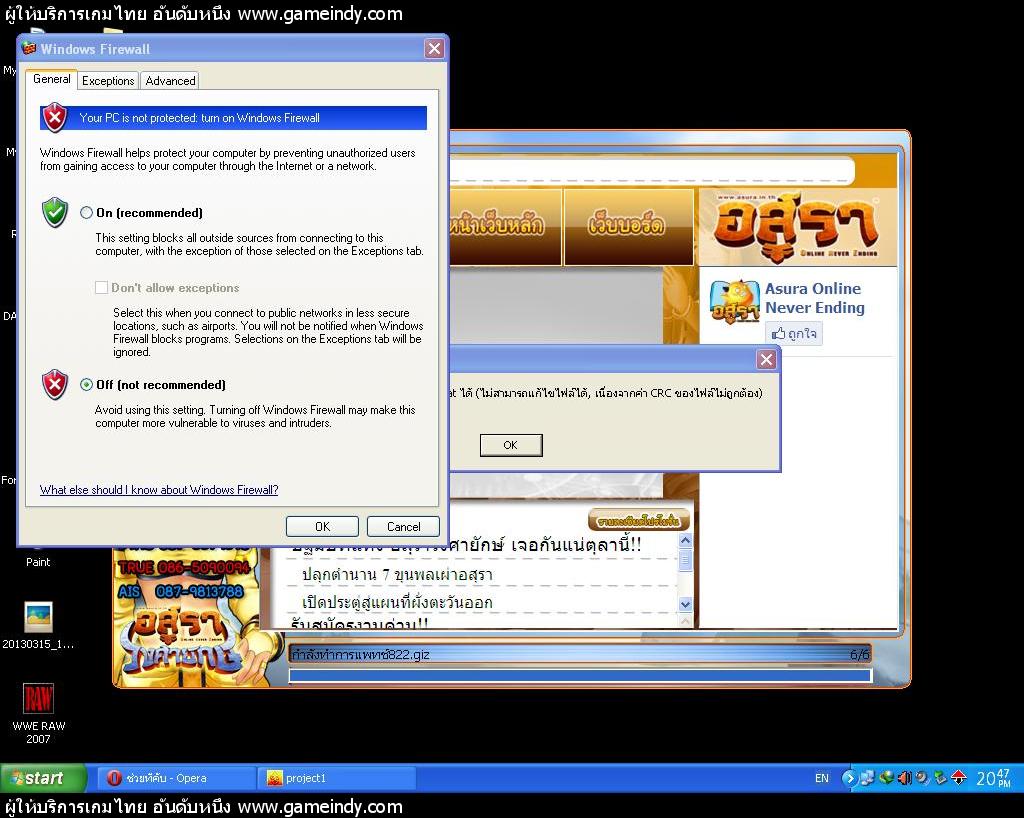The image size is (1024, 818).
Task: Click the Start button
Action: click(x=43, y=778)
